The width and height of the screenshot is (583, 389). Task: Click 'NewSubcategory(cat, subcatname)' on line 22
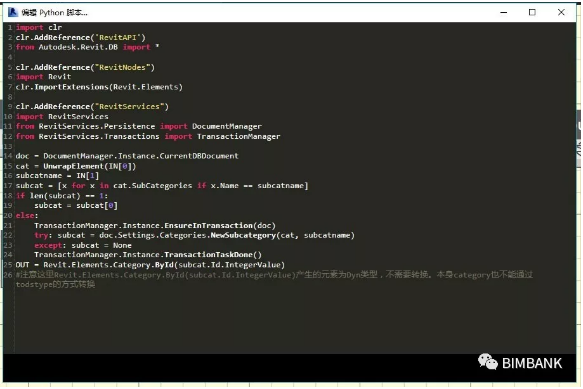point(283,235)
